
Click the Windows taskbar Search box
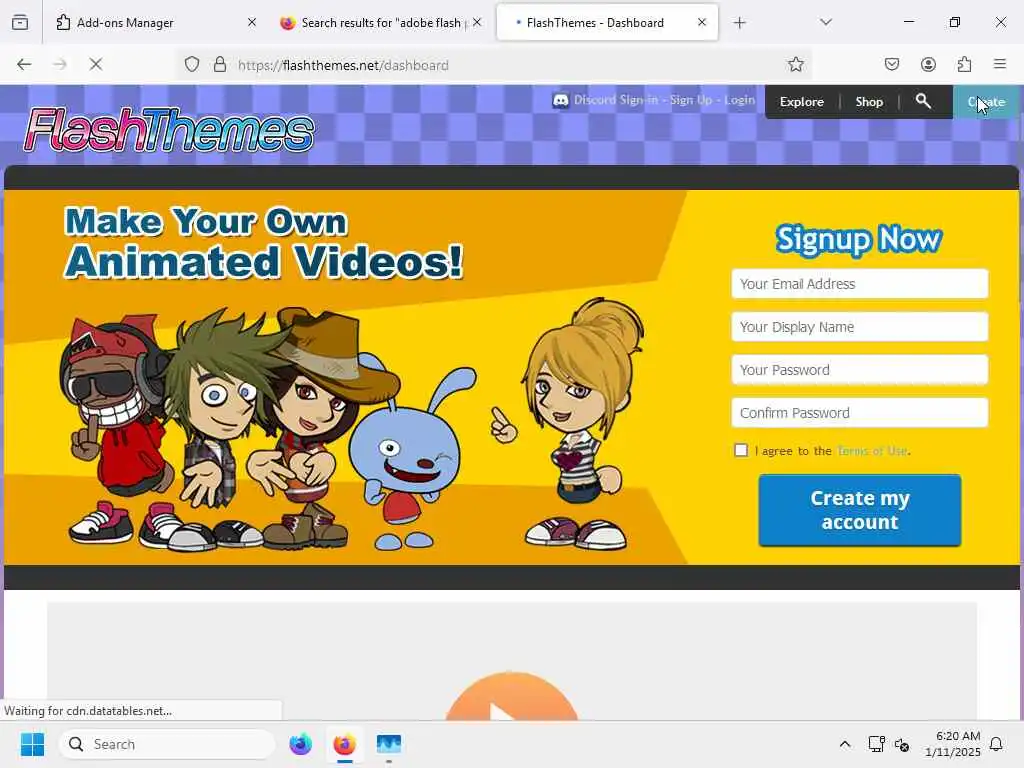(x=167, y=744)
